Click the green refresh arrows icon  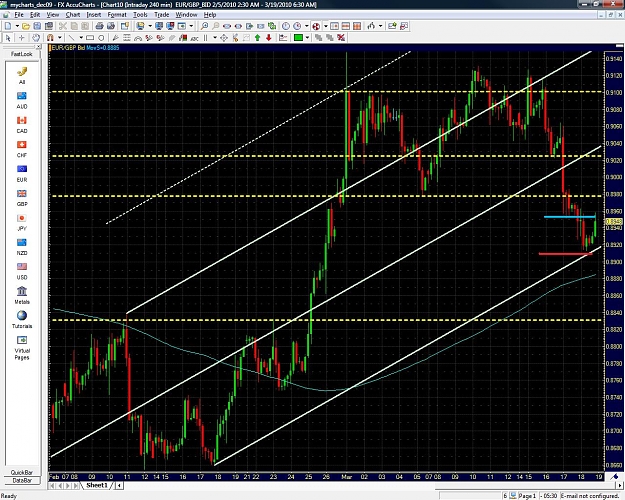click(272, 26)
